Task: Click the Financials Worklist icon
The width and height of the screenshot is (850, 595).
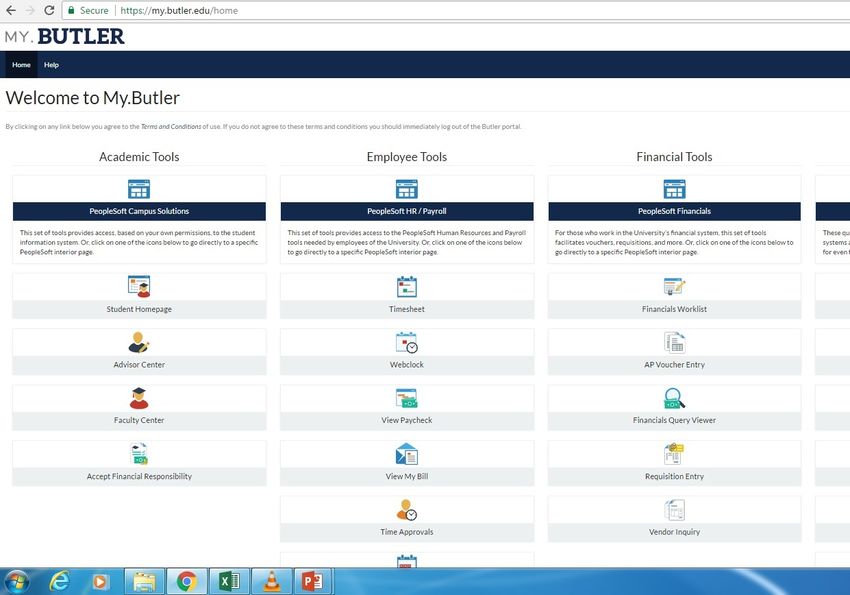Action: 674,287
